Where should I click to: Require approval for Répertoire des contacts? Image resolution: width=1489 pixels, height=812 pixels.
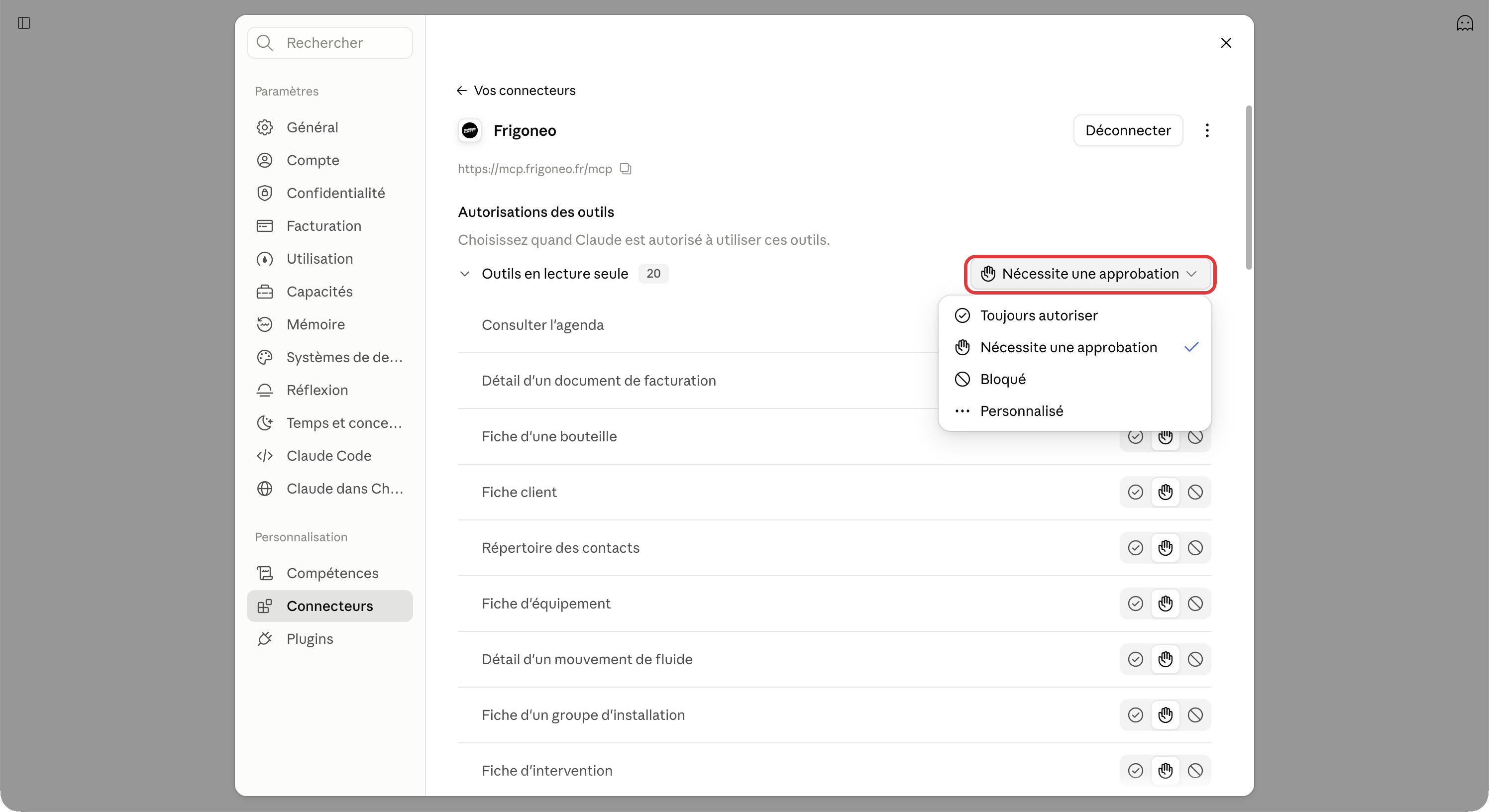click(x=1166, y=548)
